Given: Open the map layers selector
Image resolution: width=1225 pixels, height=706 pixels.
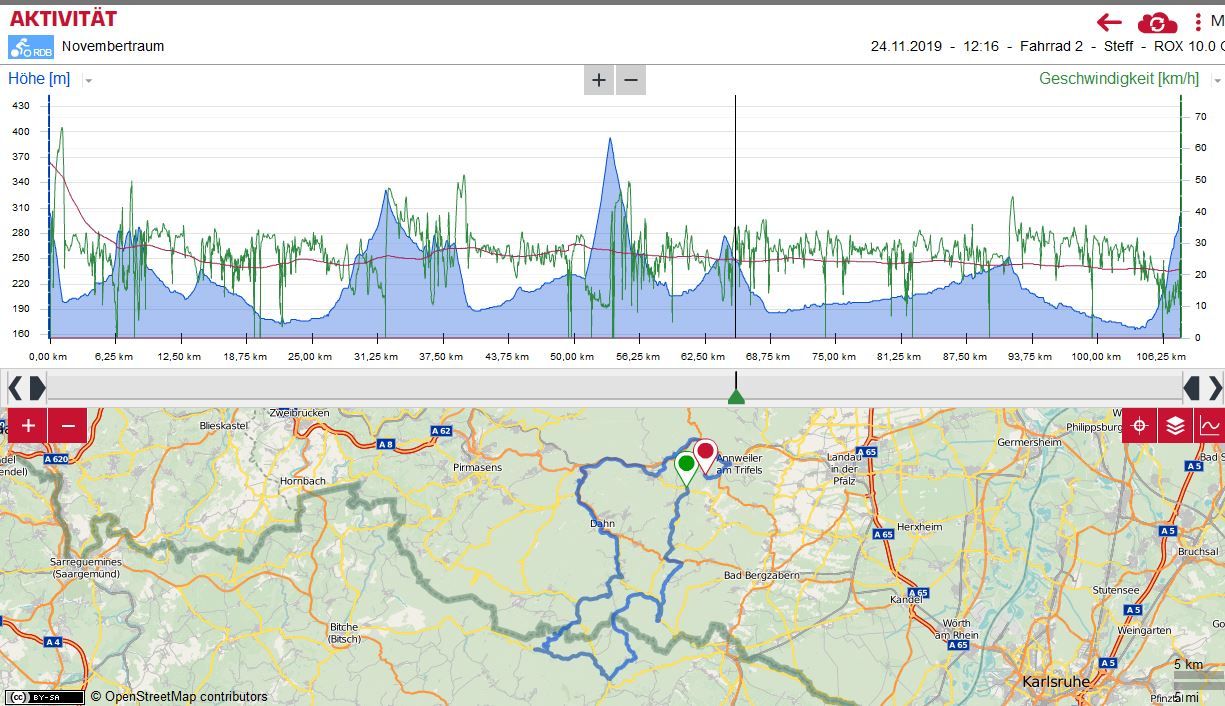Looking at the screenshot, I should [1175, 425].
